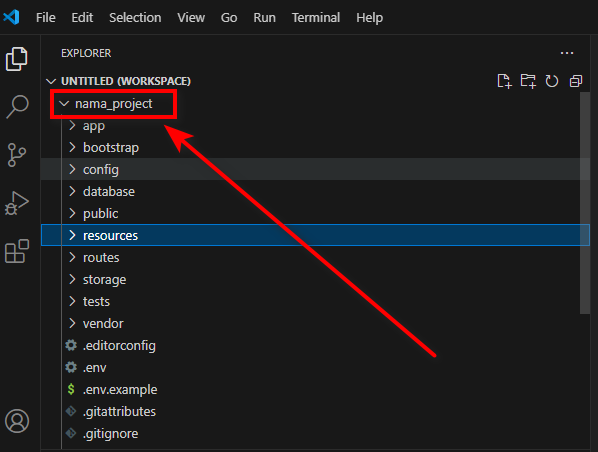Open the Search view icon
The image size is (598, 452).
coord(17,106)
